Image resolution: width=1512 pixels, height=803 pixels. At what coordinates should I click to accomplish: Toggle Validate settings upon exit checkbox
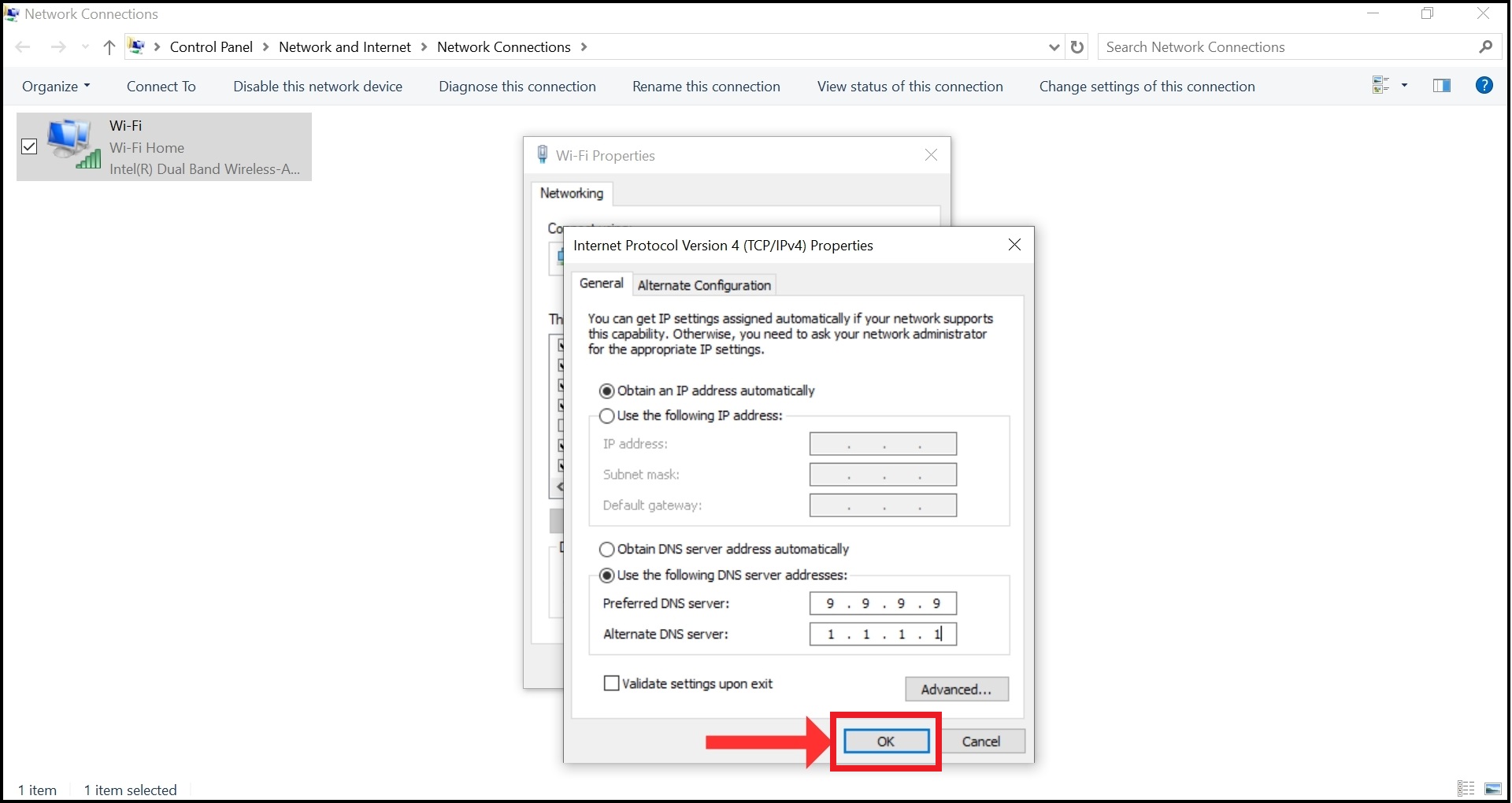[611, 683]
